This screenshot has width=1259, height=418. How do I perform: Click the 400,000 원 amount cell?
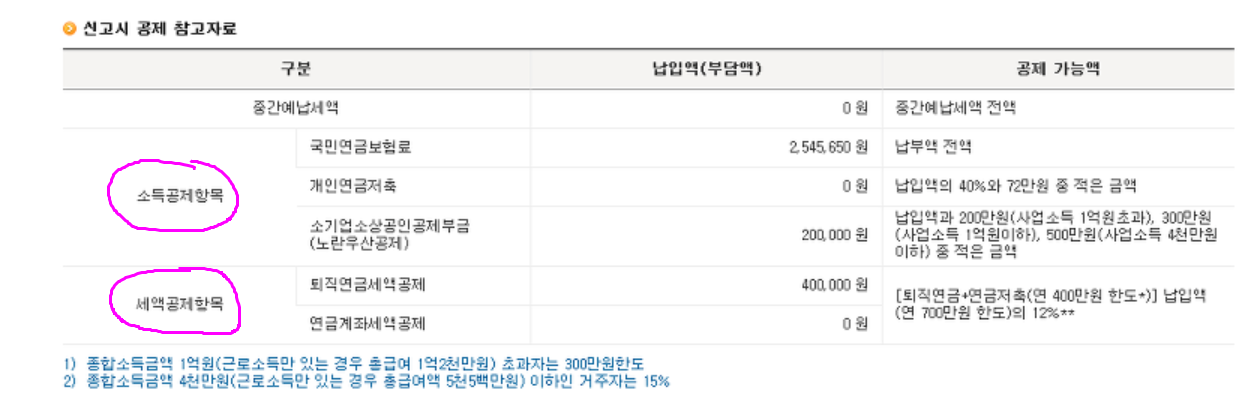pyautogui.click(x=834, y=285)
